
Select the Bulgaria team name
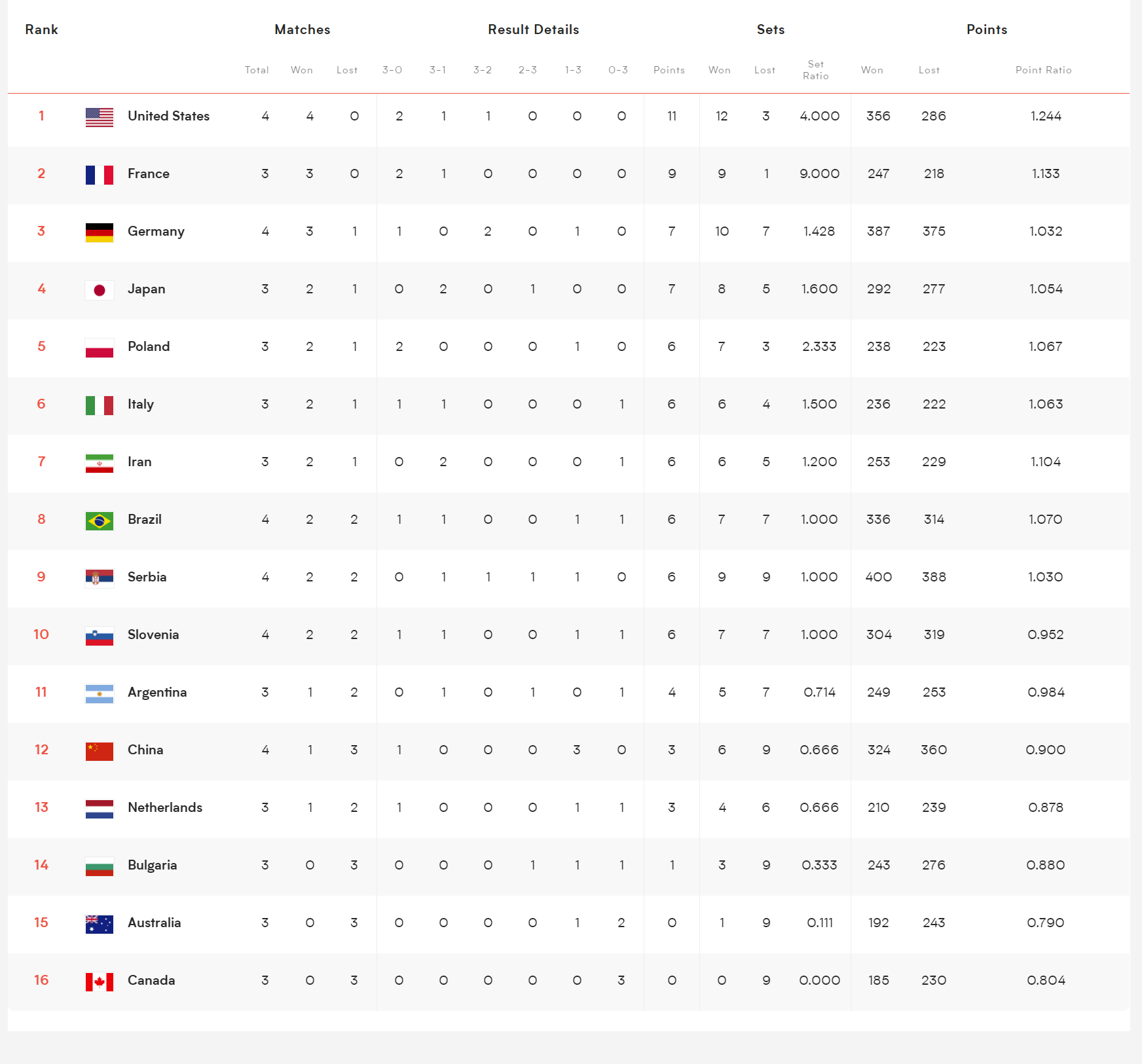[x=153, y=865]
